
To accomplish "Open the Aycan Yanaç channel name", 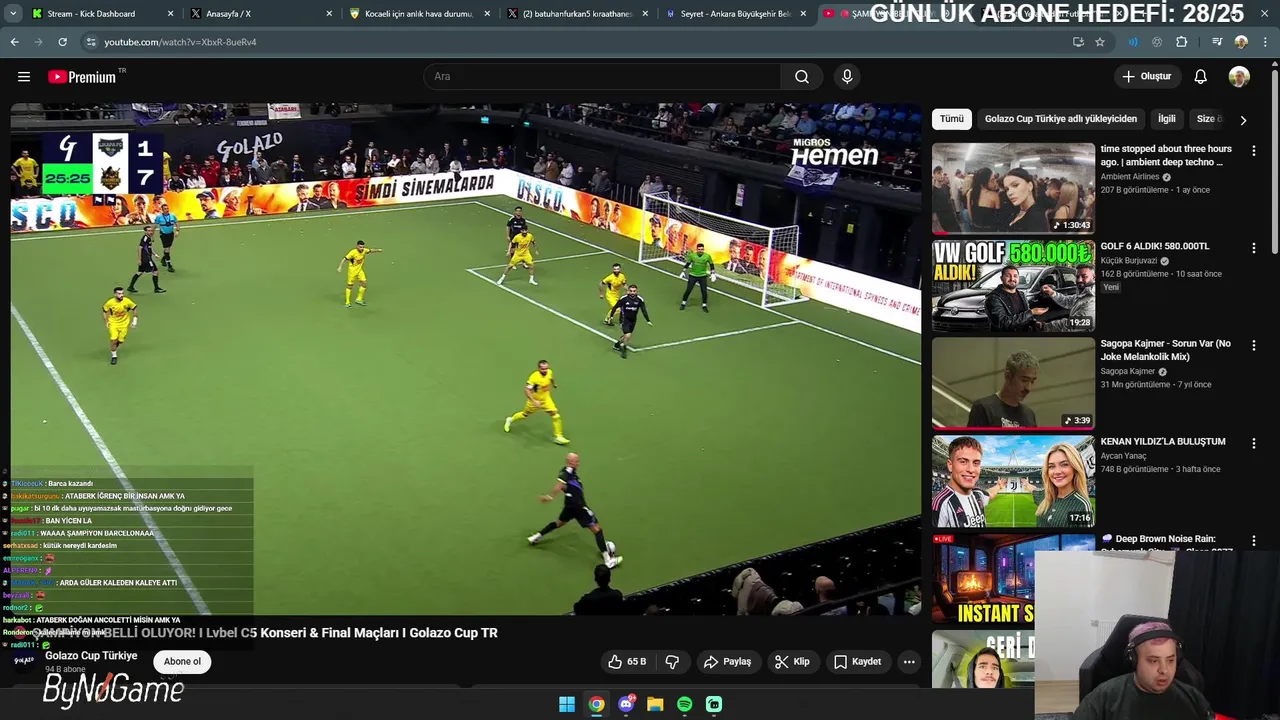I will [x=1122, y=456].
